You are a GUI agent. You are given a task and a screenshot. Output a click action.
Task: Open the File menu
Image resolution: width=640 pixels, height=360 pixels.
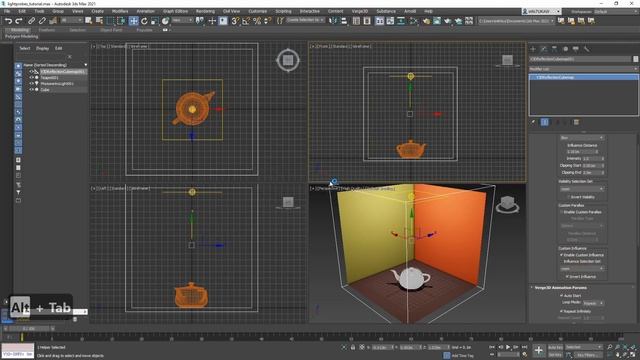pyautogui.click(x=7, y=11)
